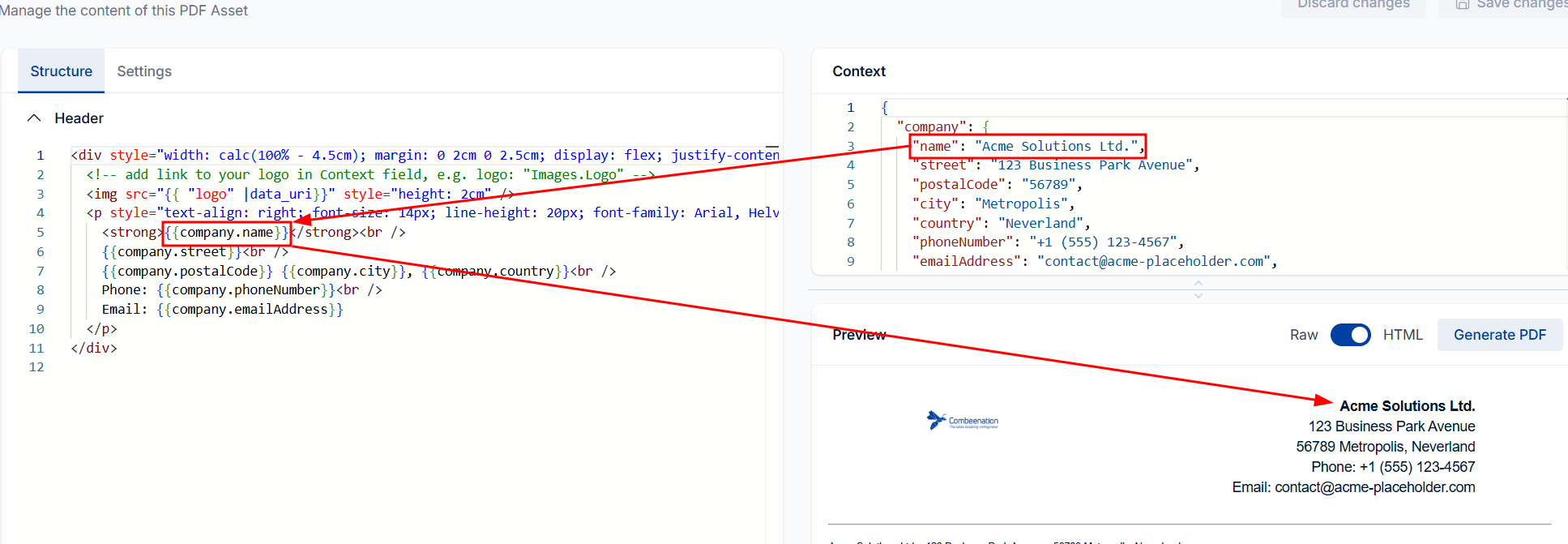Click the Discard changes button
Viewport: 1568px width, 544px height.
tap(1353, 5)
